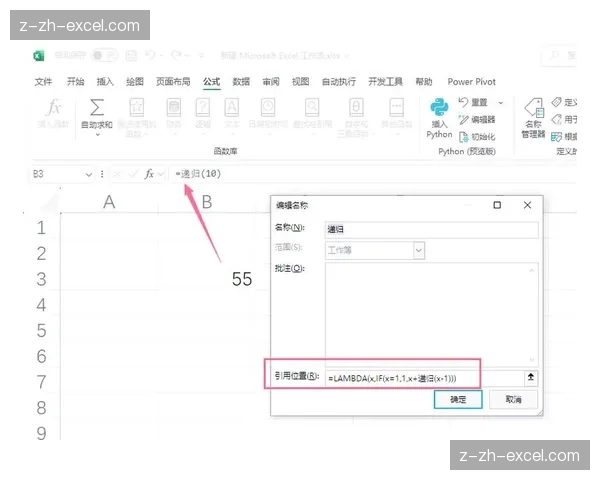
Task: Open the 其他函数 icon
Action: pos(396,108)
